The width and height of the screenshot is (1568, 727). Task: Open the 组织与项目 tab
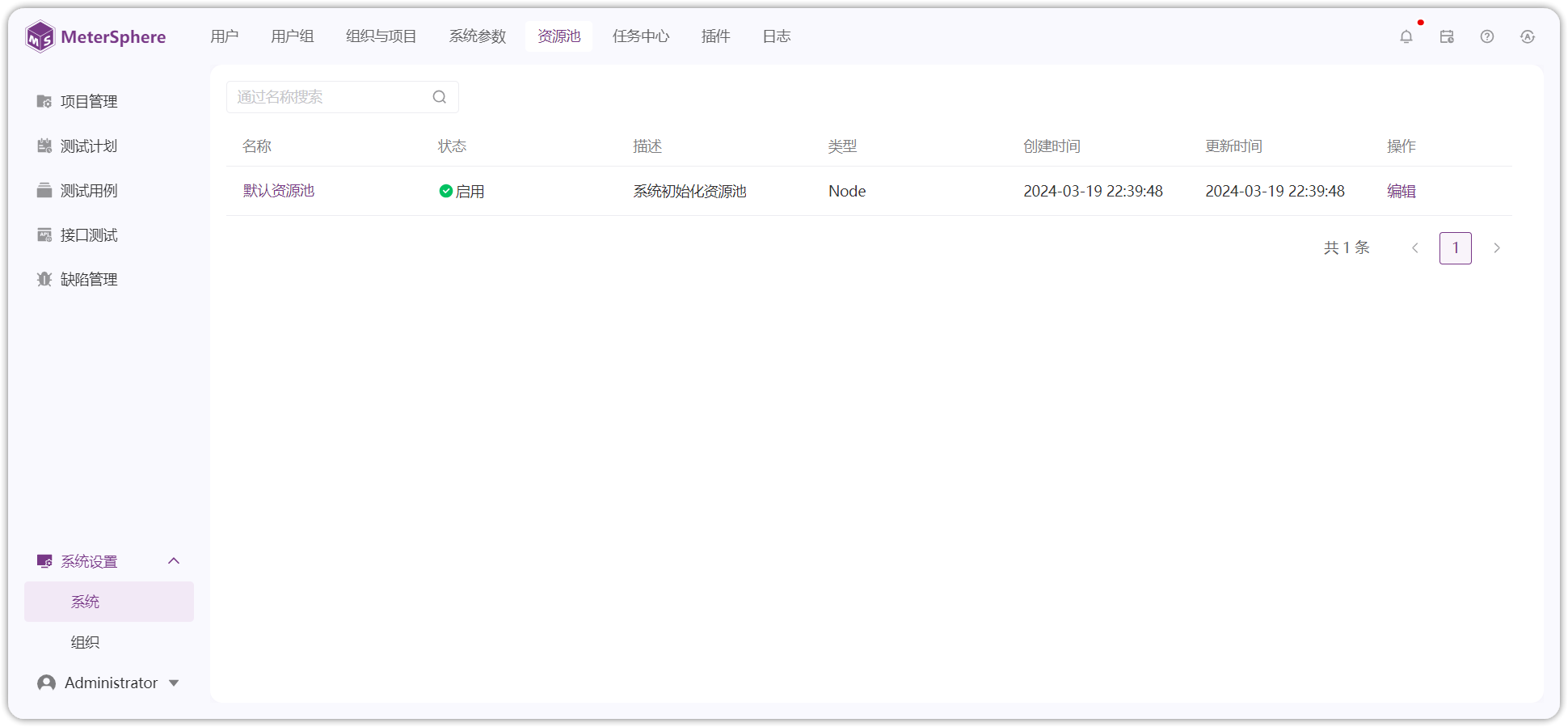tap(381, 36)
